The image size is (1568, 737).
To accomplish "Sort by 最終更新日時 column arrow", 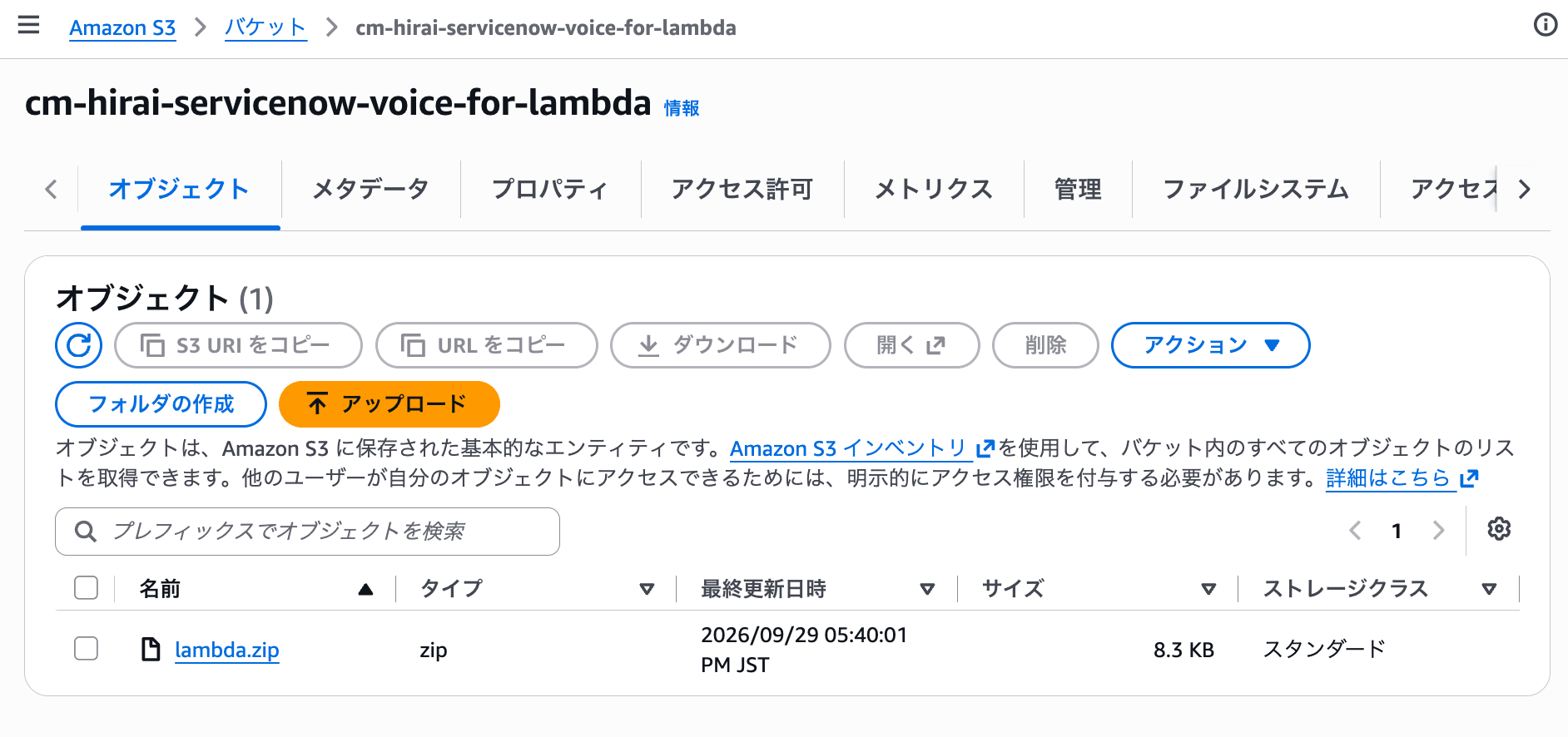I will pyautogui.click(x=927, y=589).
